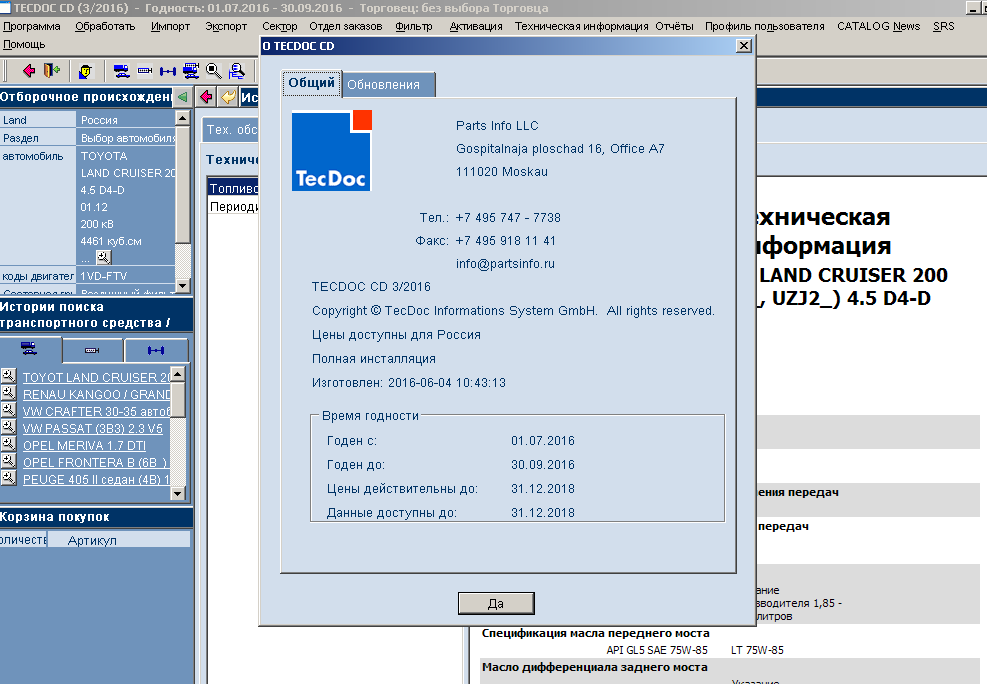The height and width of the screenshot is (684, 987).
Task: Open the Отчёты menu
Action: click(674, 26)
